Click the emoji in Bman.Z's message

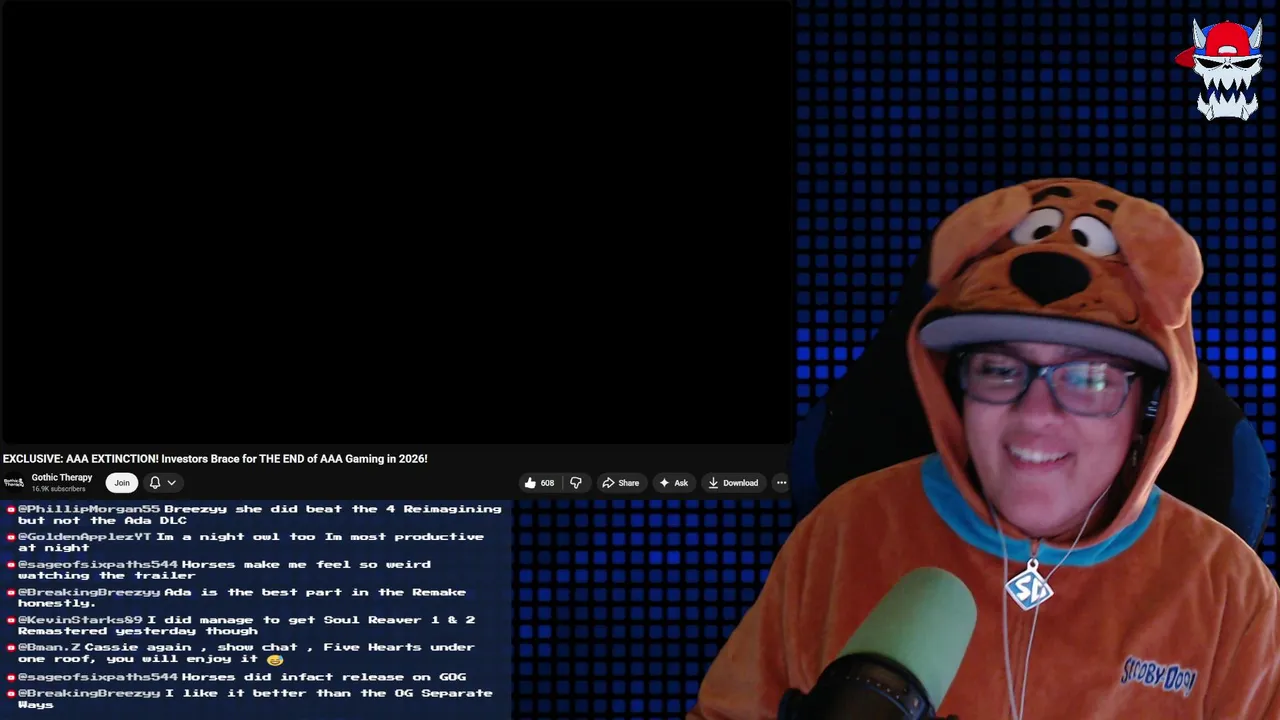click(x=275, y=659)
